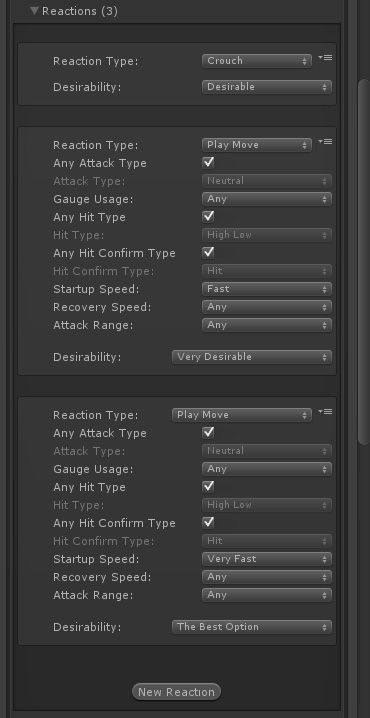Uncheck Any Attack Type in last reaction
The image size is (370, 718).
pos(208,433)
